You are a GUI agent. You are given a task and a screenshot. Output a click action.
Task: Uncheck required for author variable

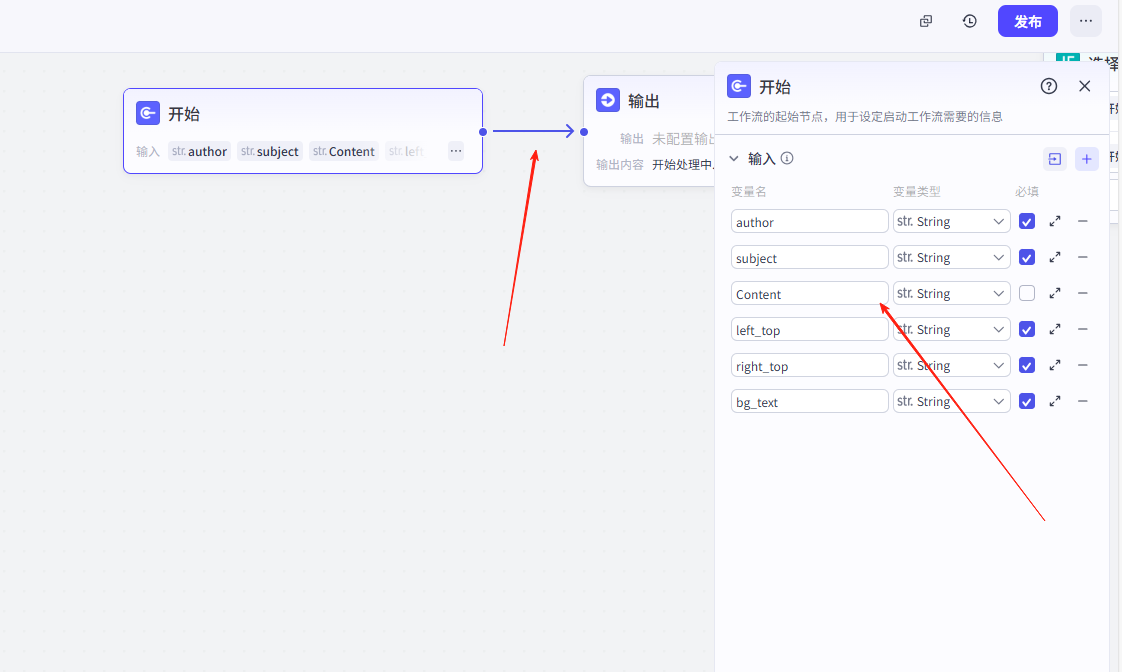1027,222
